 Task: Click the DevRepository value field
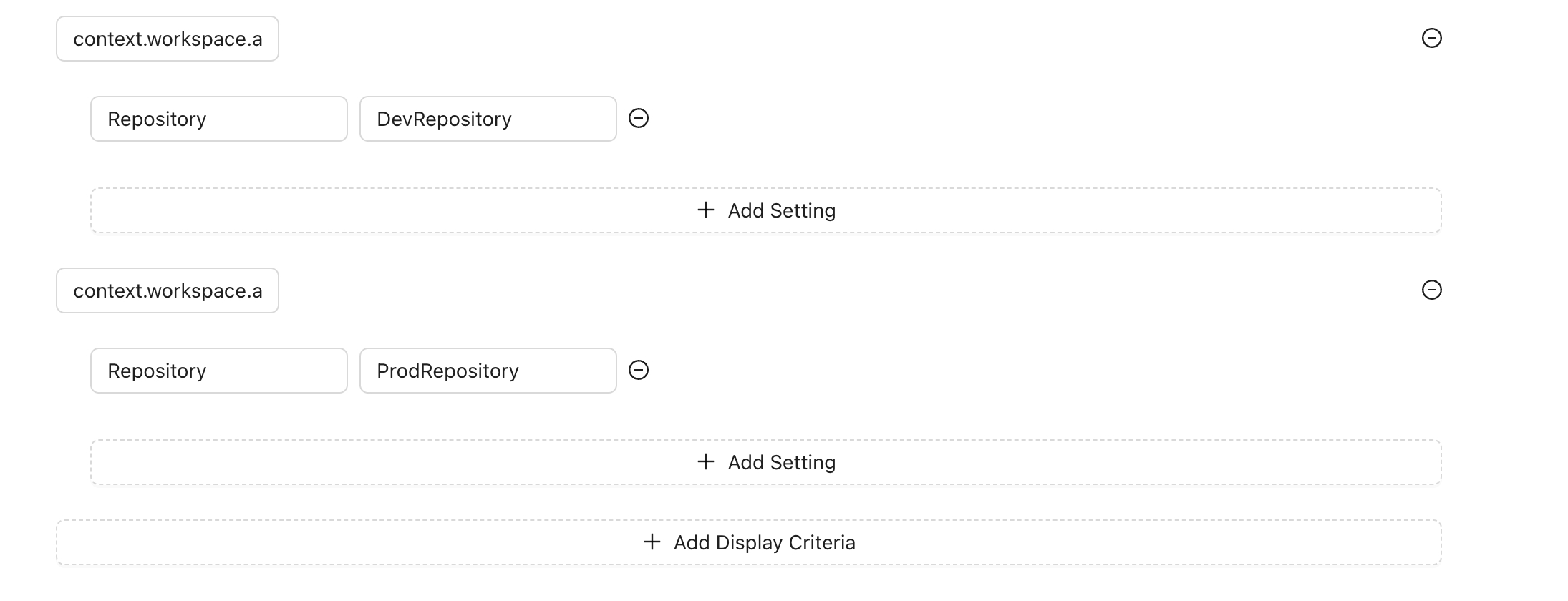tap(488, 119)
